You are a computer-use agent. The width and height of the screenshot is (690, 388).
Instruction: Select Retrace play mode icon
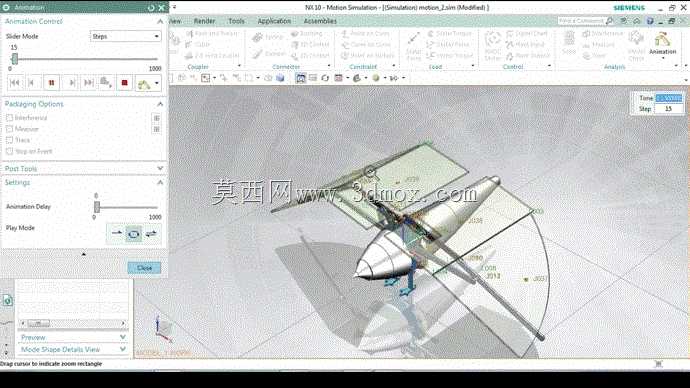151,233
